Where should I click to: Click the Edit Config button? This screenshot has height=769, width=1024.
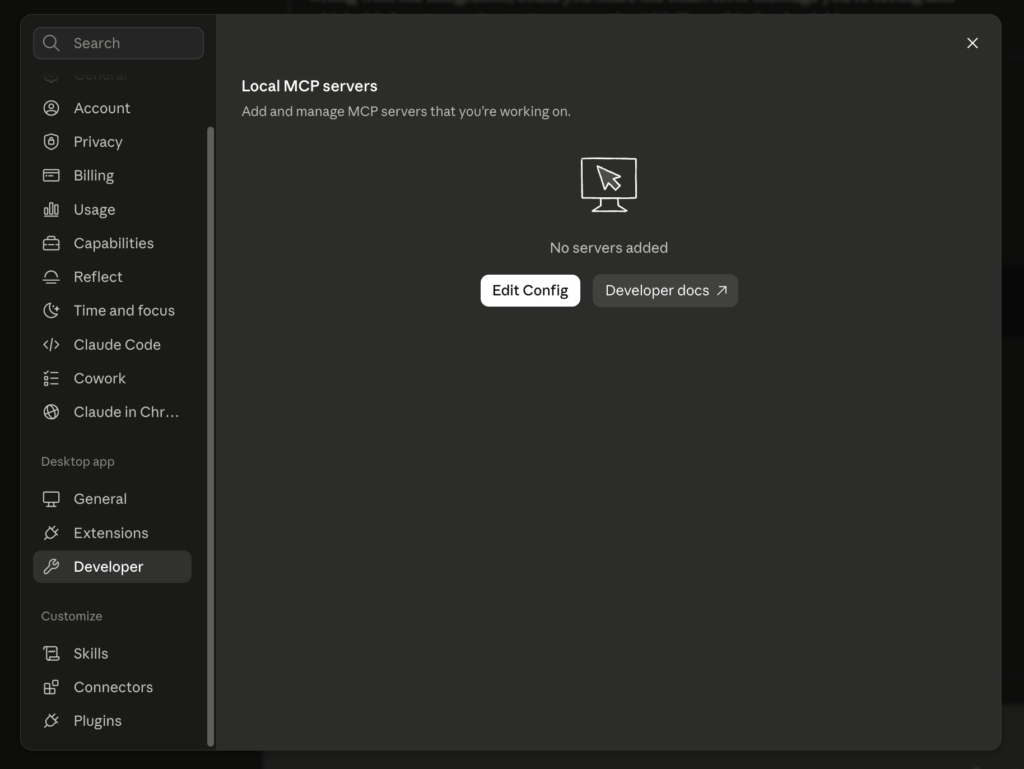(x=530, y=290)
